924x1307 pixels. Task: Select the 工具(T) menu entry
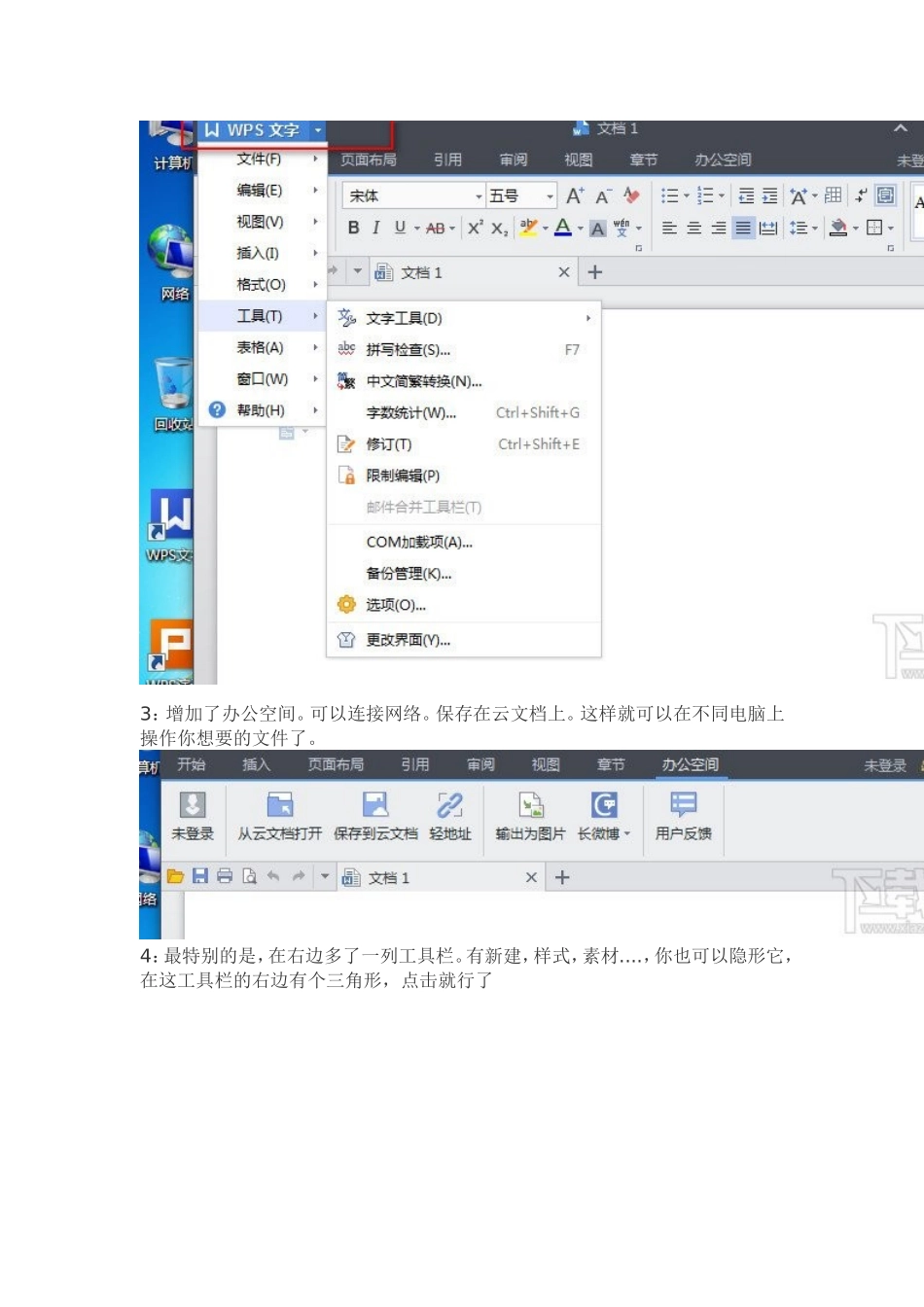pos(260,316)
